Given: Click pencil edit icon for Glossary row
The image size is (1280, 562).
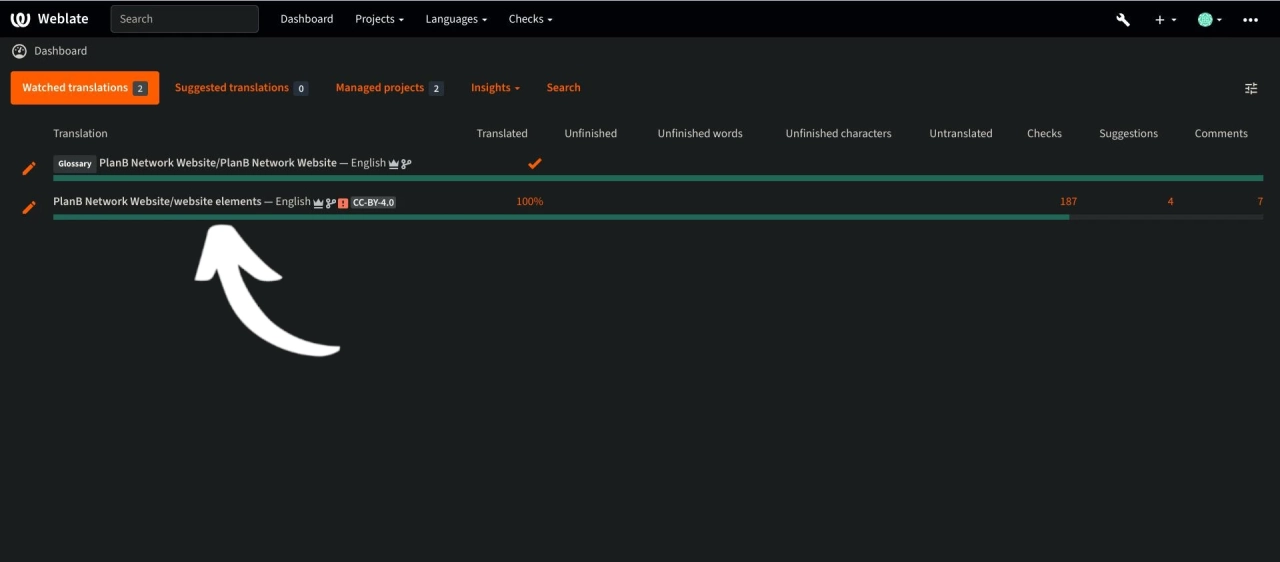Looking at the screenshot, I should pyautogui.click(x=29, y=168).
